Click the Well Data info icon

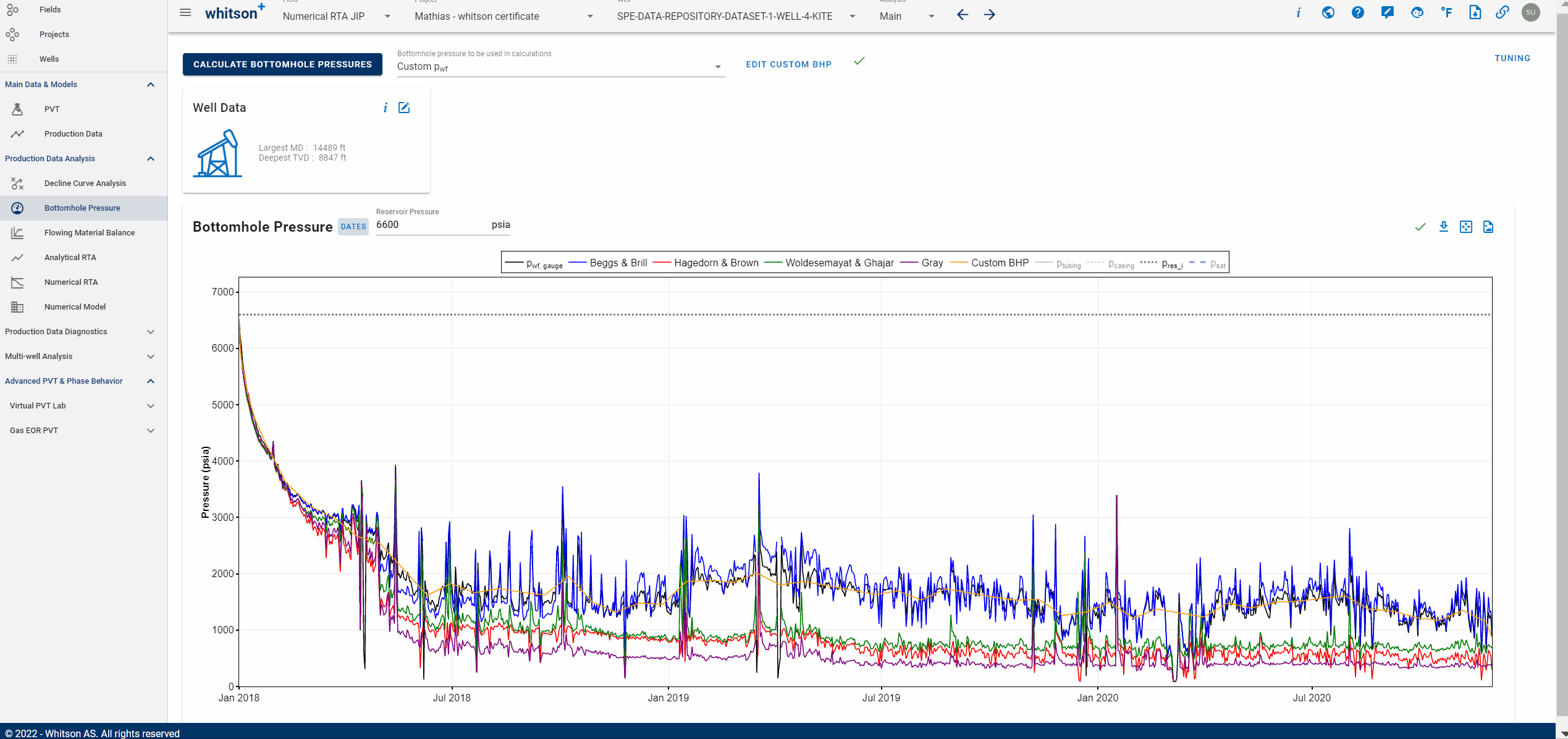point(385,108)
